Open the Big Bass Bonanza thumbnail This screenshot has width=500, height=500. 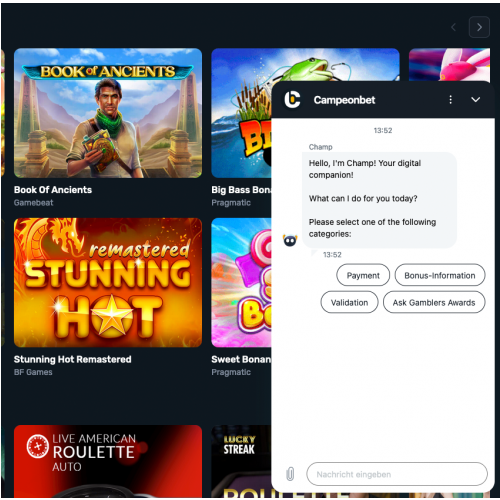242,113
